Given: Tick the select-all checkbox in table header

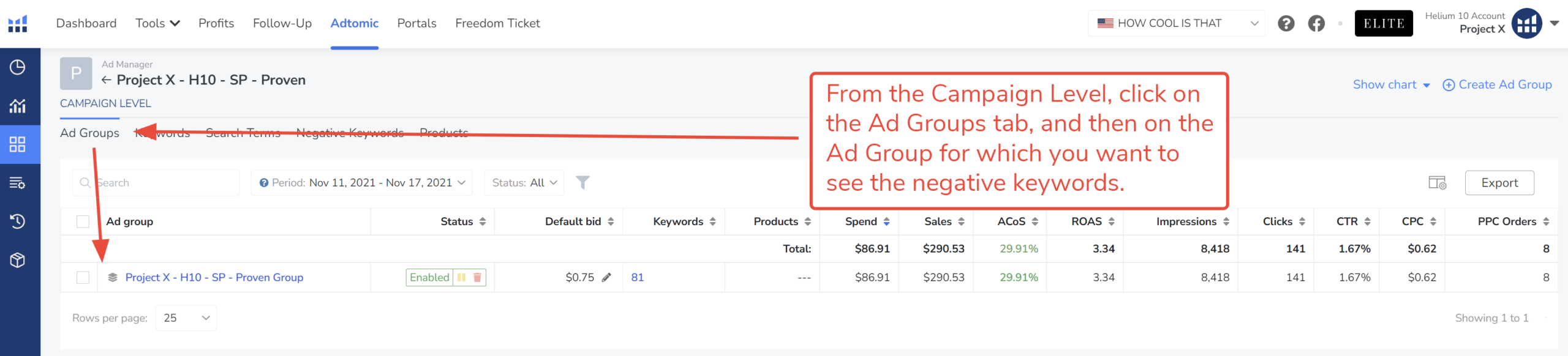Looking at the screenshot, I should 83,221.
